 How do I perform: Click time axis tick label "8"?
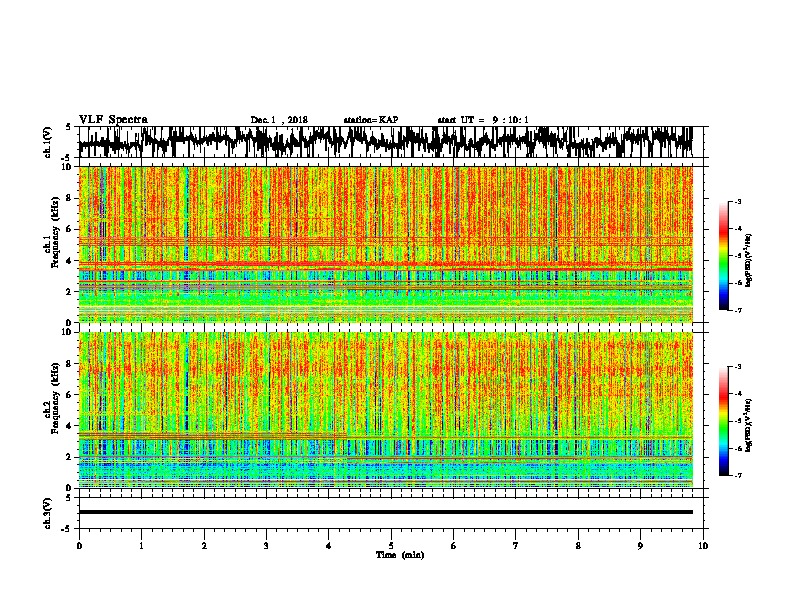pyautogui.click(x=578, y=546)
